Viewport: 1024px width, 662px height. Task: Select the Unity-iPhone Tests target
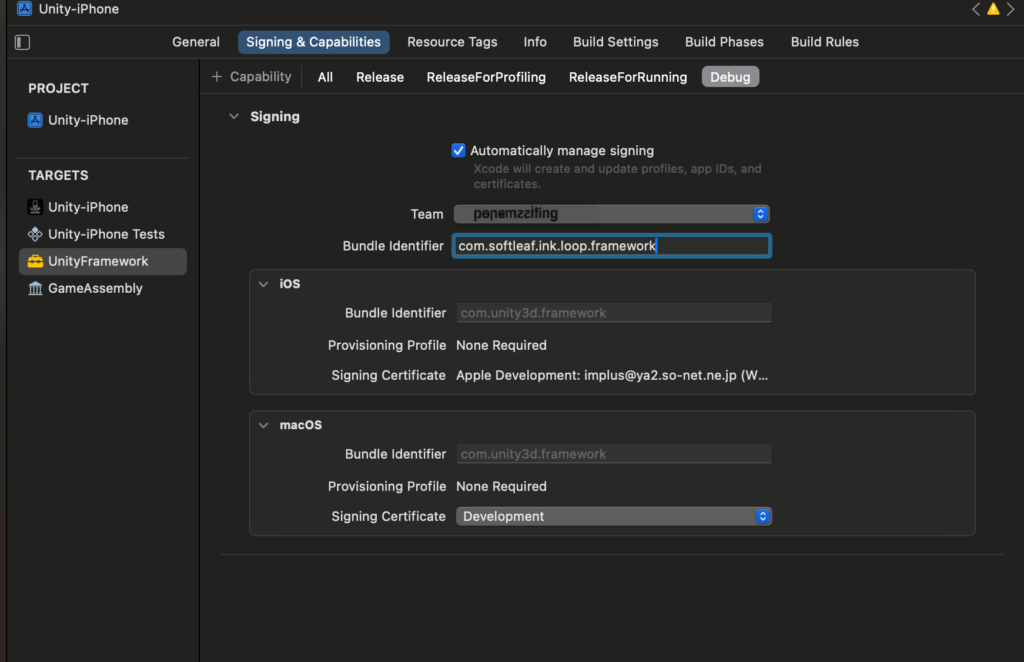pos(106,234)
